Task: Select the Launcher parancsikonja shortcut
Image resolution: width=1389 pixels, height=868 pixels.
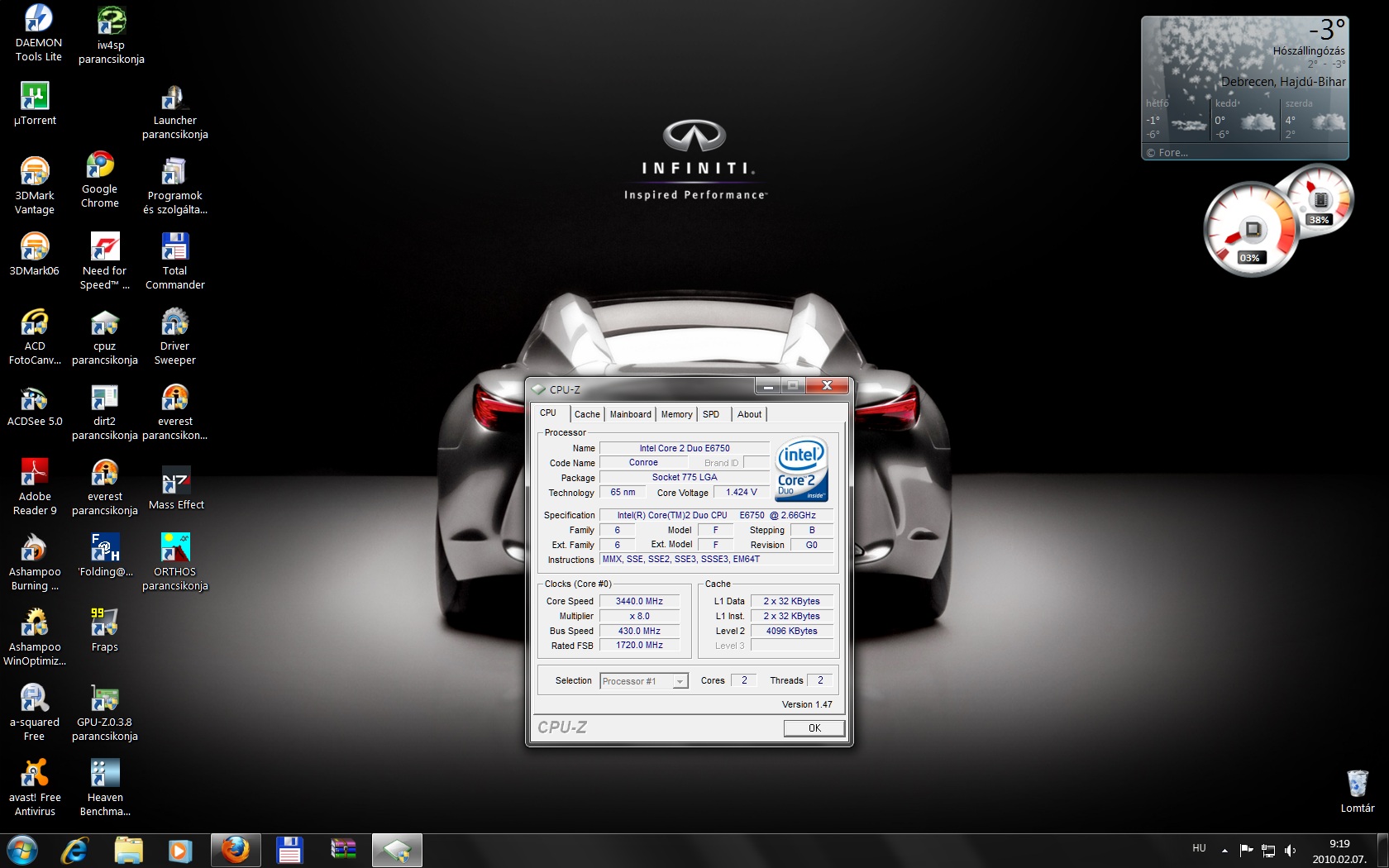Action: pos(174,112)
